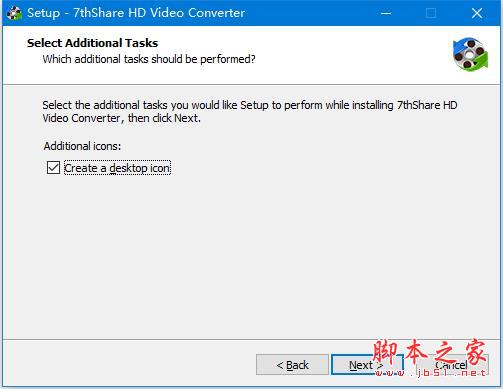The width and height of the screenshot is (503, 389).
Task: Click the Setup installer icon in title bar
Action: (13, 13)
